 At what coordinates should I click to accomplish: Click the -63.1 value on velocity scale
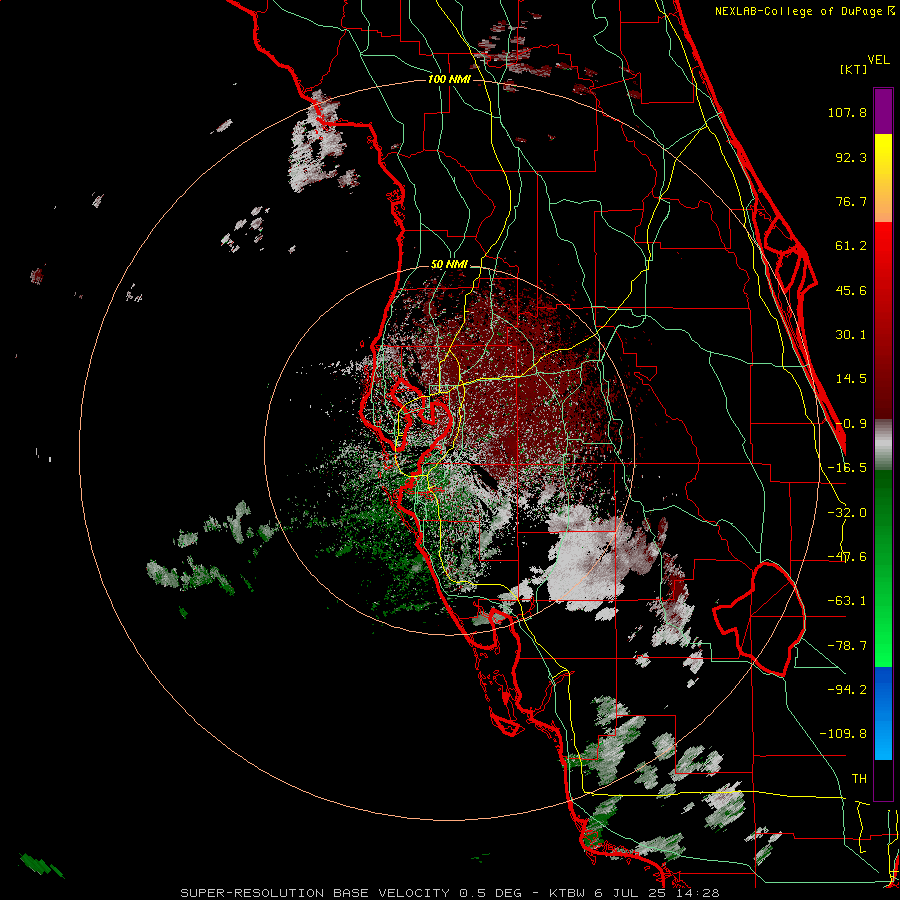847,601
